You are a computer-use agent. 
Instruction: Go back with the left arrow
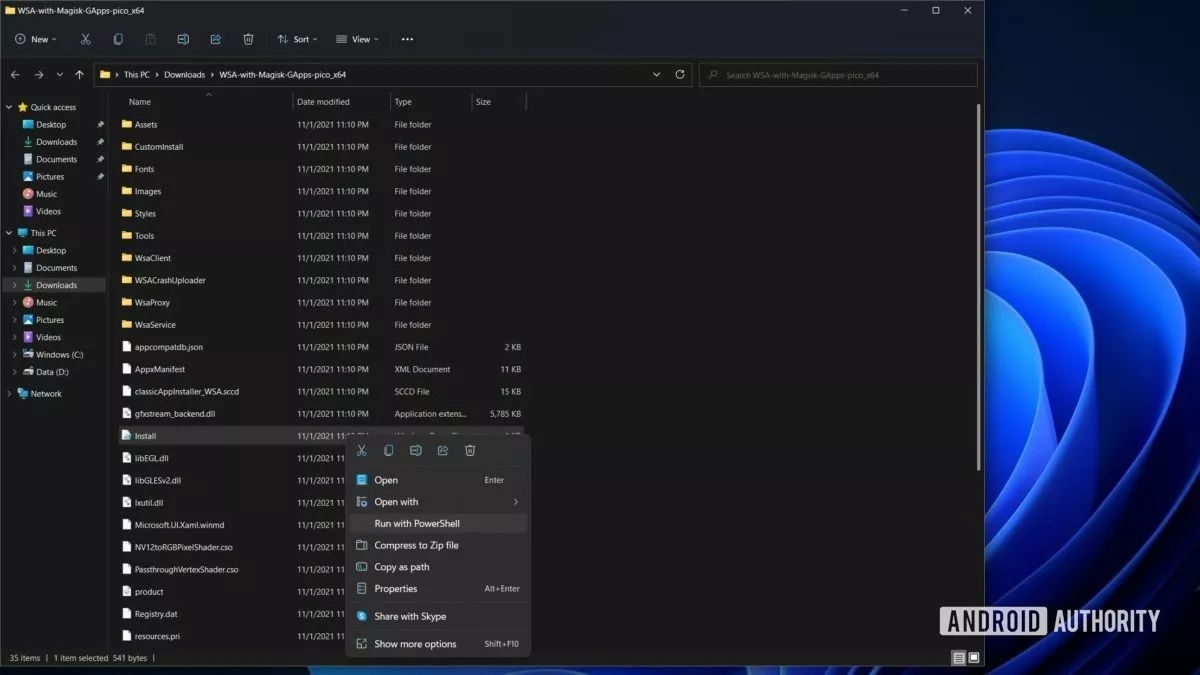click(x=15, y=74)
